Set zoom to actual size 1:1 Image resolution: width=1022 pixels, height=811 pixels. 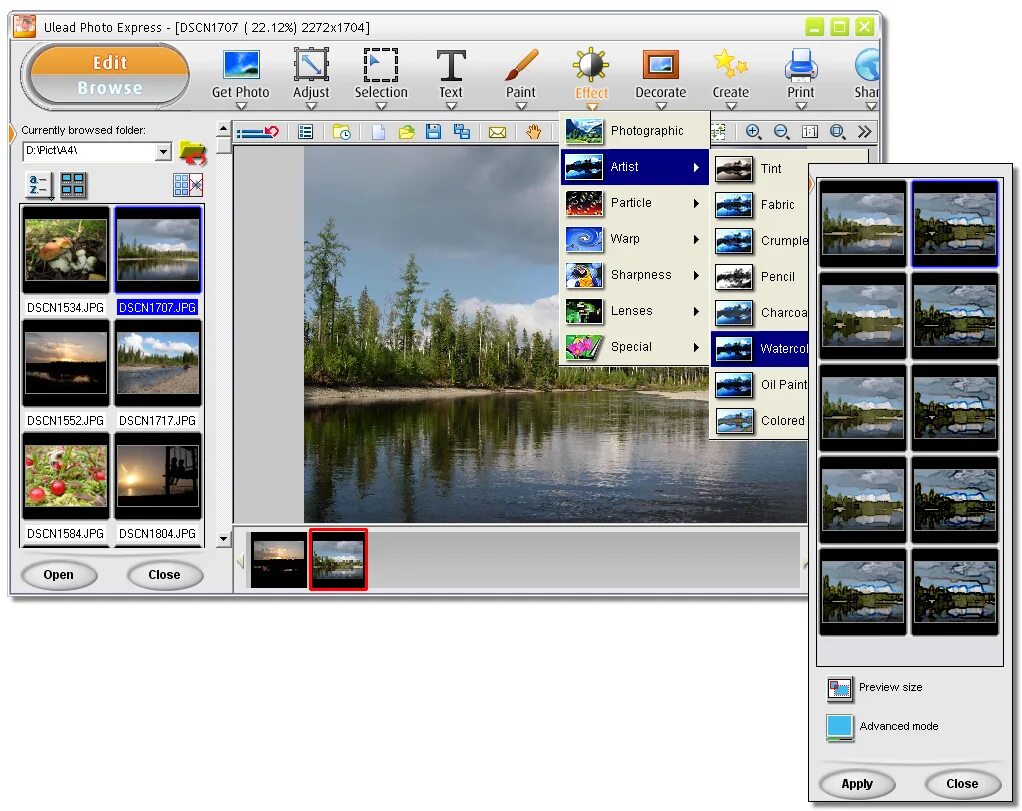click(x=810, y=132)
